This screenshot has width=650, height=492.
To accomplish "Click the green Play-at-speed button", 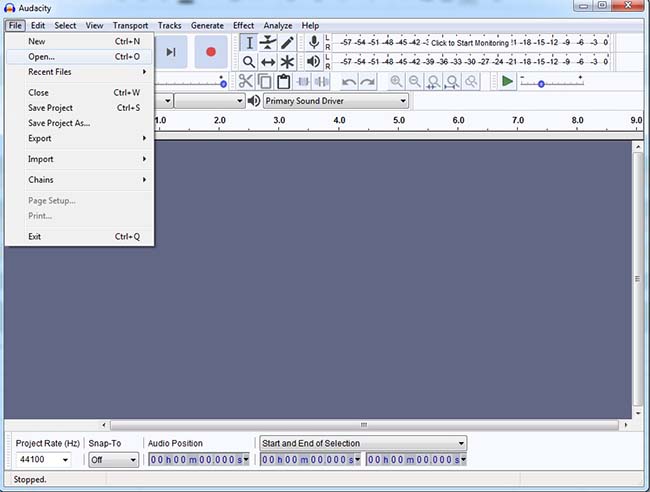I will click(x=507, y=81).
